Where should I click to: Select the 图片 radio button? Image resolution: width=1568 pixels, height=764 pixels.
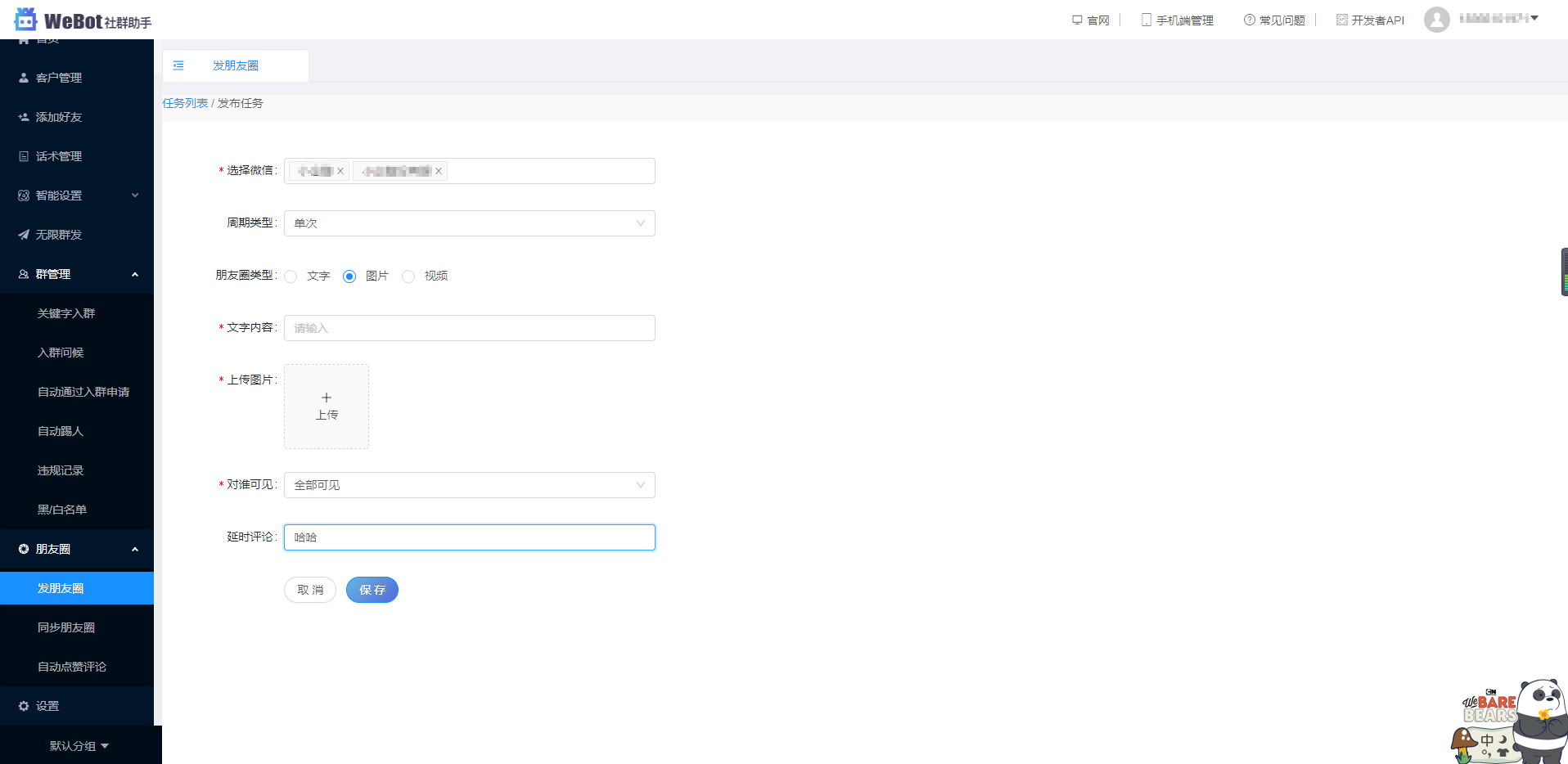click(x=349, y=276)
